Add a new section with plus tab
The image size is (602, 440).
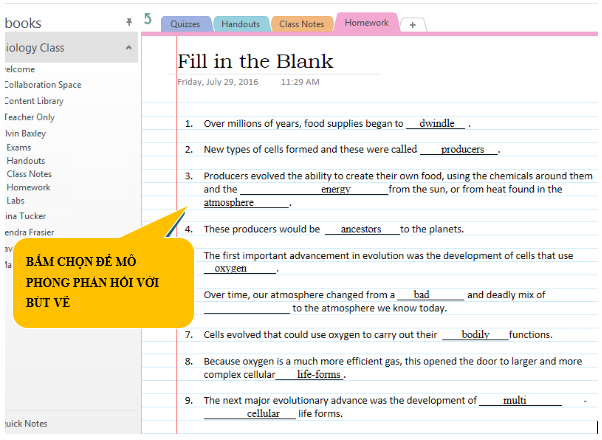point(414,24)
